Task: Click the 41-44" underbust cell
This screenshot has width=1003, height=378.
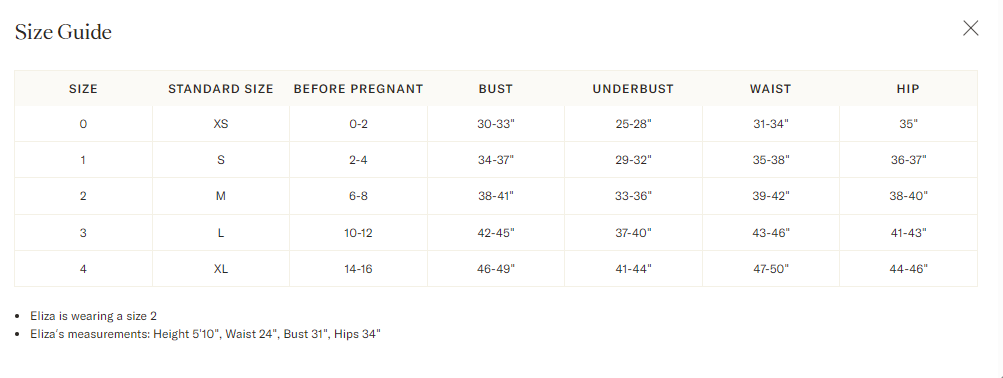Action: pyautogui.click(x=633, y=269)
